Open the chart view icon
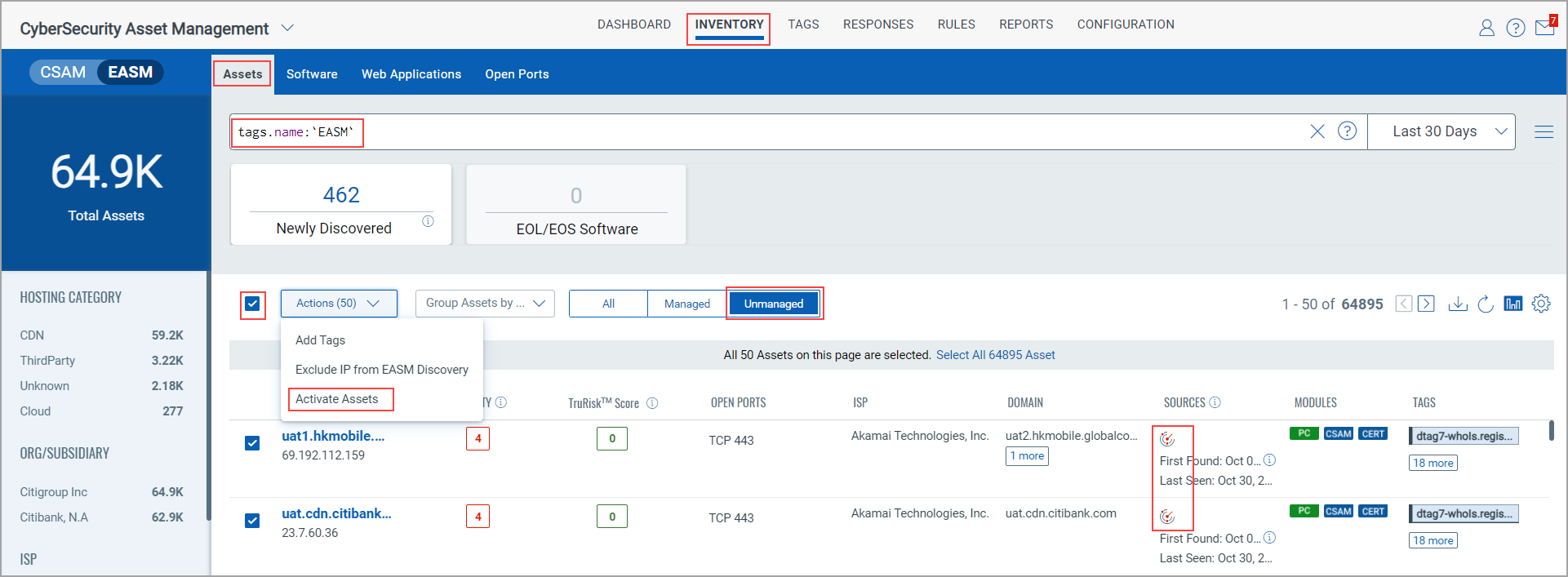 tap(1513, 304)
